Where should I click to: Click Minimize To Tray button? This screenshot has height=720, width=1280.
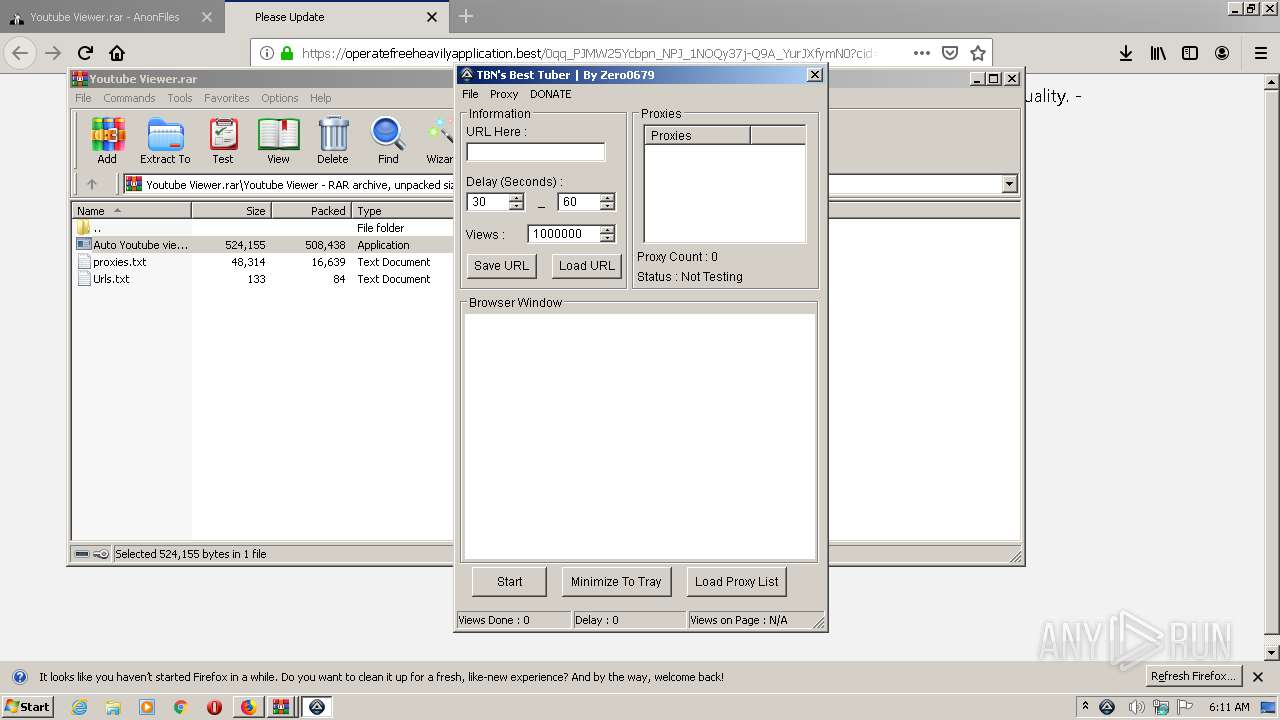pos(616,582)
